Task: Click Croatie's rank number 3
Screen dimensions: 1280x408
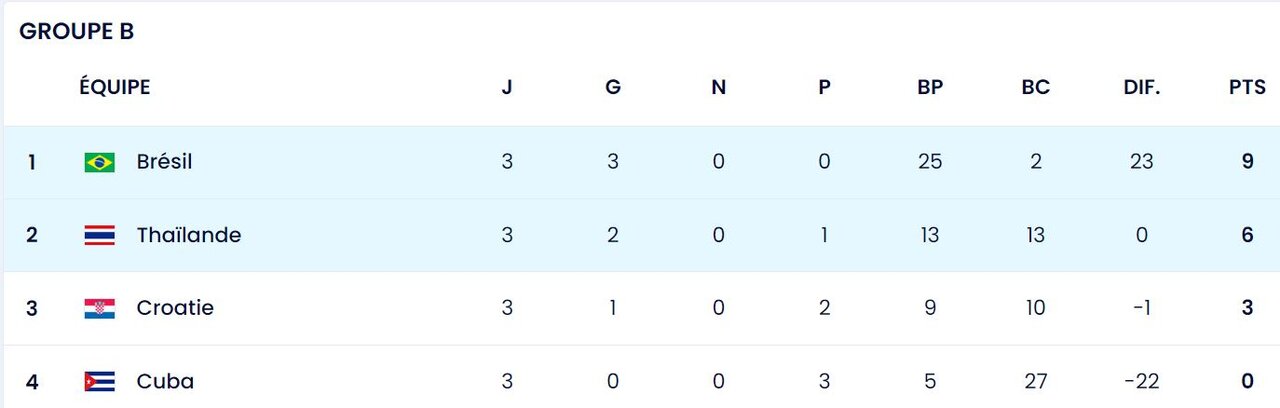Action: [32, 308]
